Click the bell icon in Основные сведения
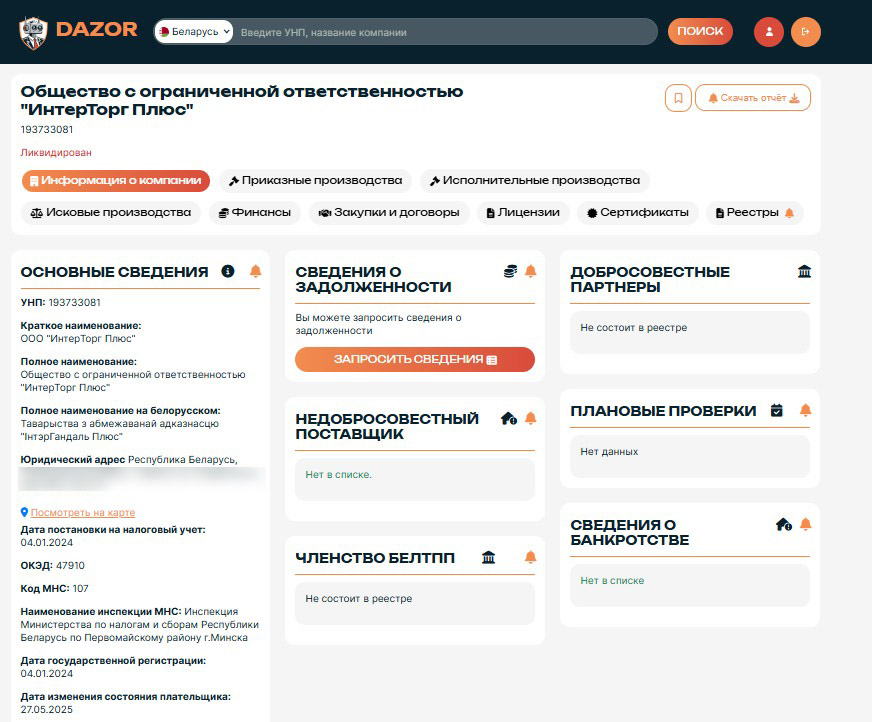872x722 pixels. click(x=255, y=271)
